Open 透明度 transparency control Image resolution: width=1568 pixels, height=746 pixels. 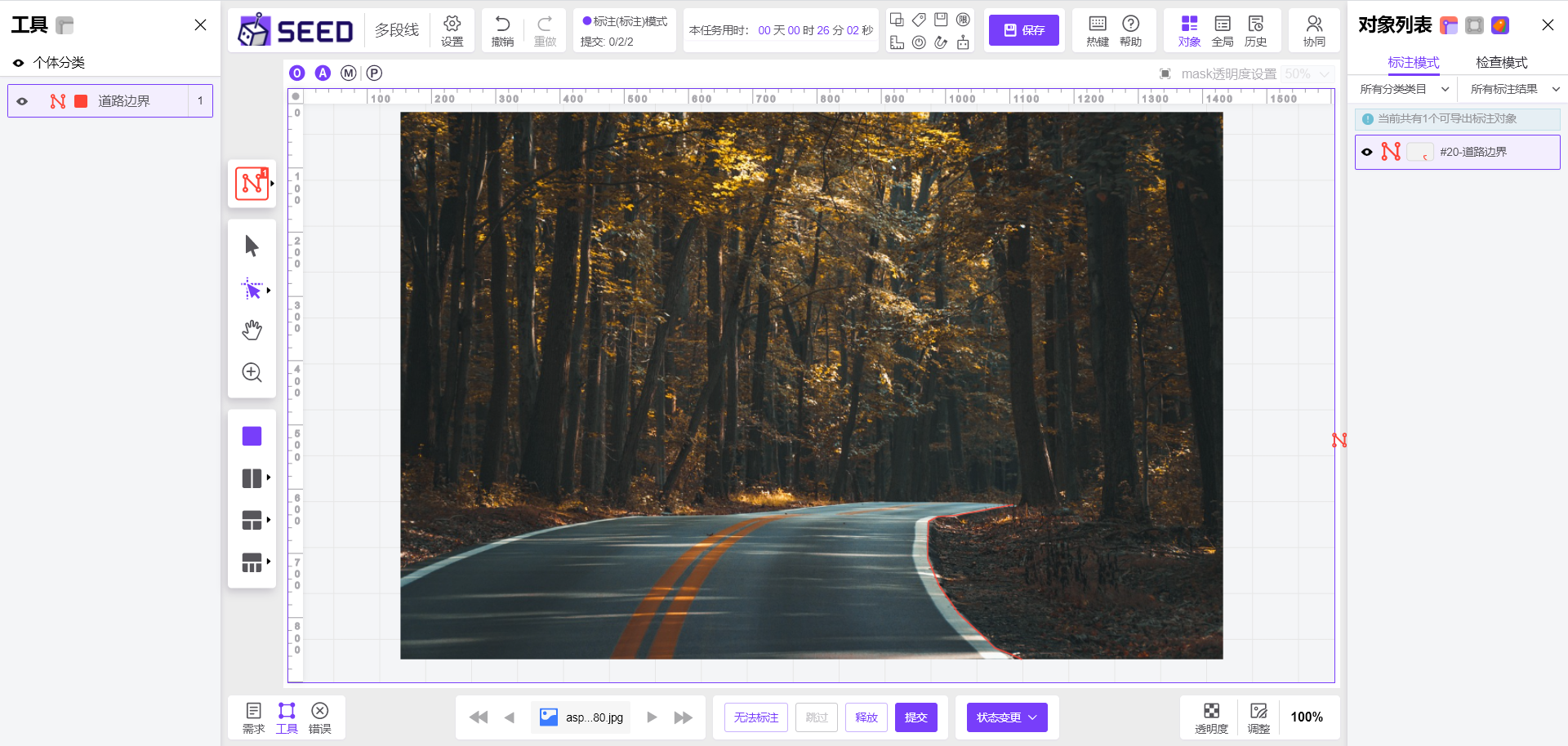[1211, 717]
